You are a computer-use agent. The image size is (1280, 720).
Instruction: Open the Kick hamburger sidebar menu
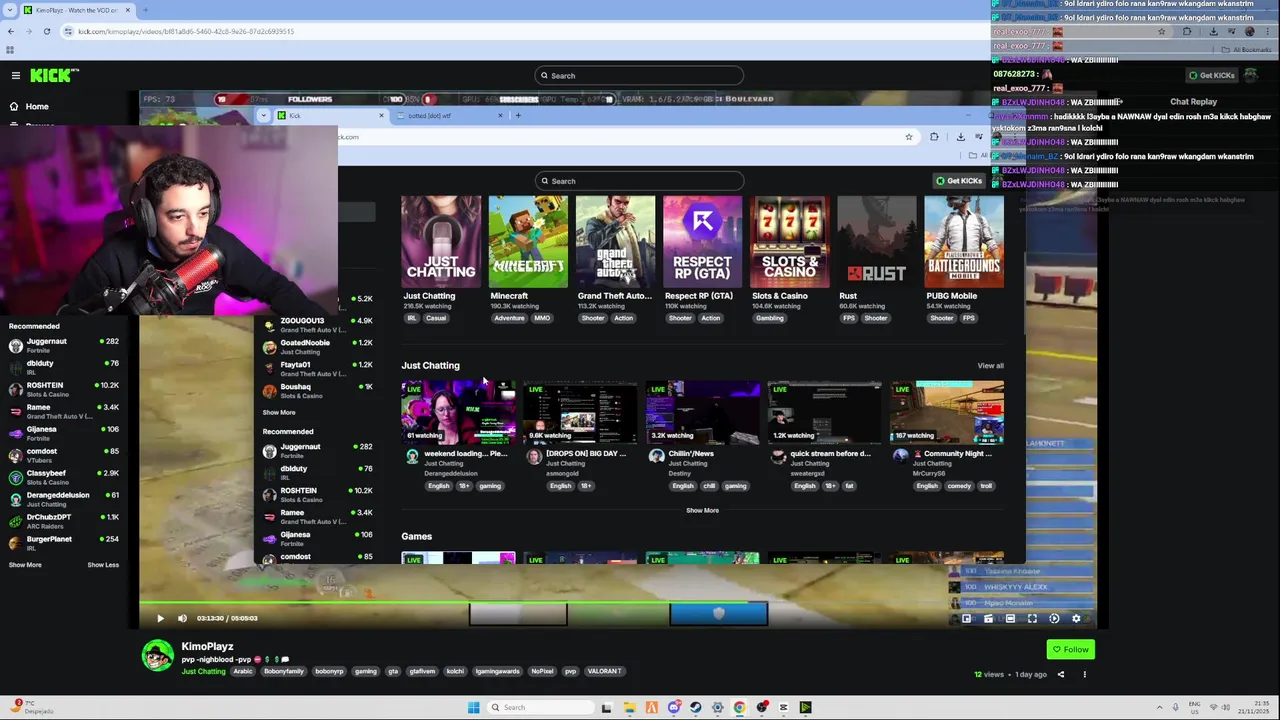pyautogui.click(x=16, y=75)
